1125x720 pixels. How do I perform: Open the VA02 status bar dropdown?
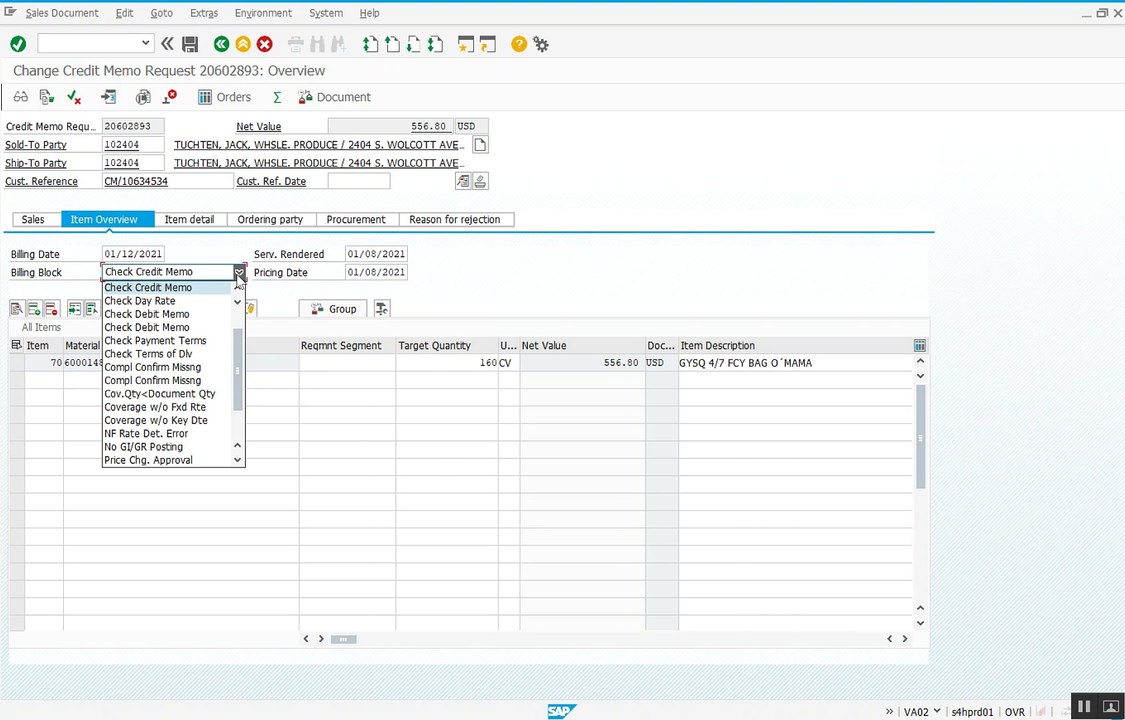[936, 711]
